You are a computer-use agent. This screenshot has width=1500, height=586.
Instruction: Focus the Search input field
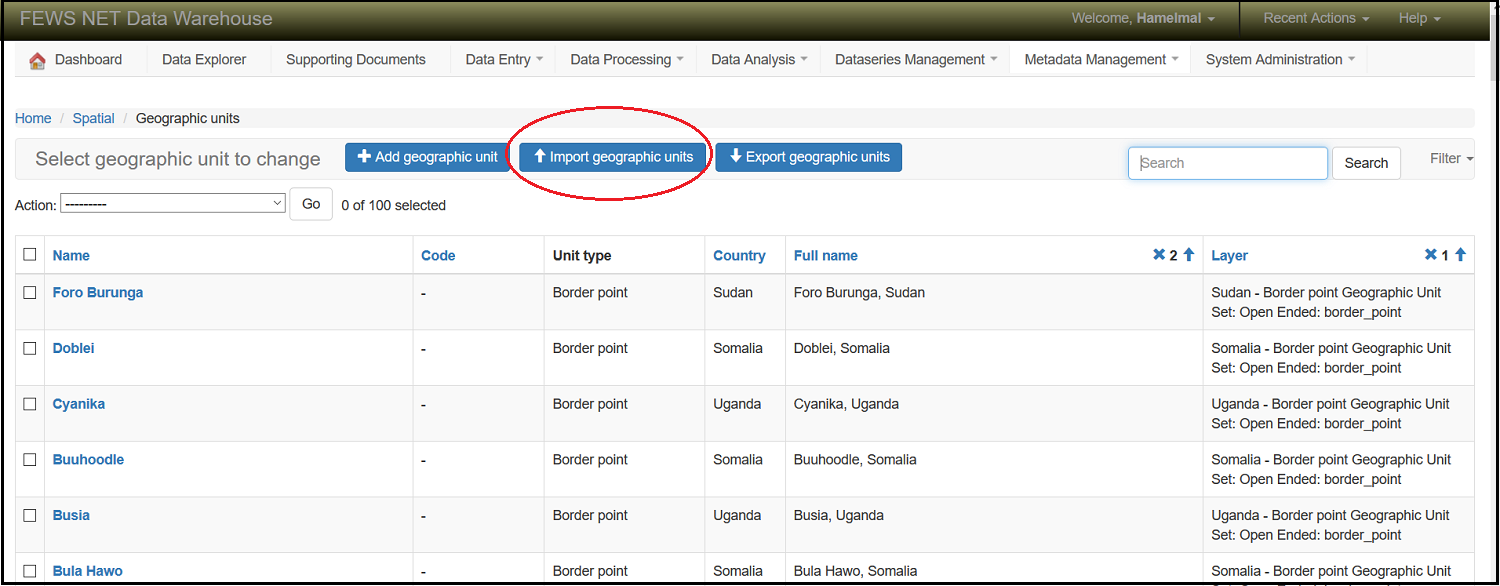pos(1228,163)
